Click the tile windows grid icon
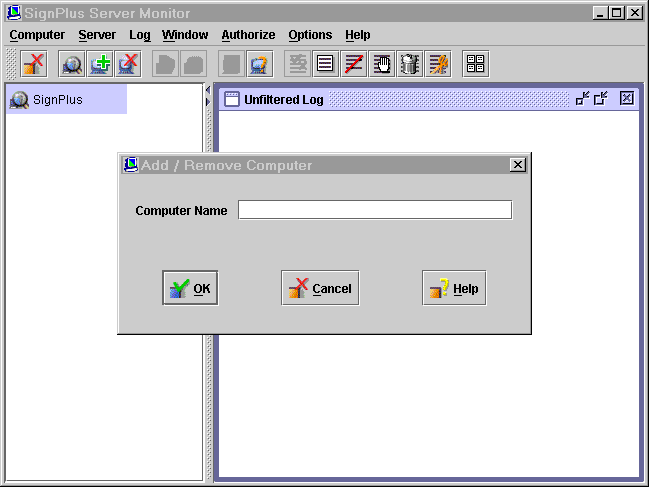650x488 pixels. tap(476, 65)
